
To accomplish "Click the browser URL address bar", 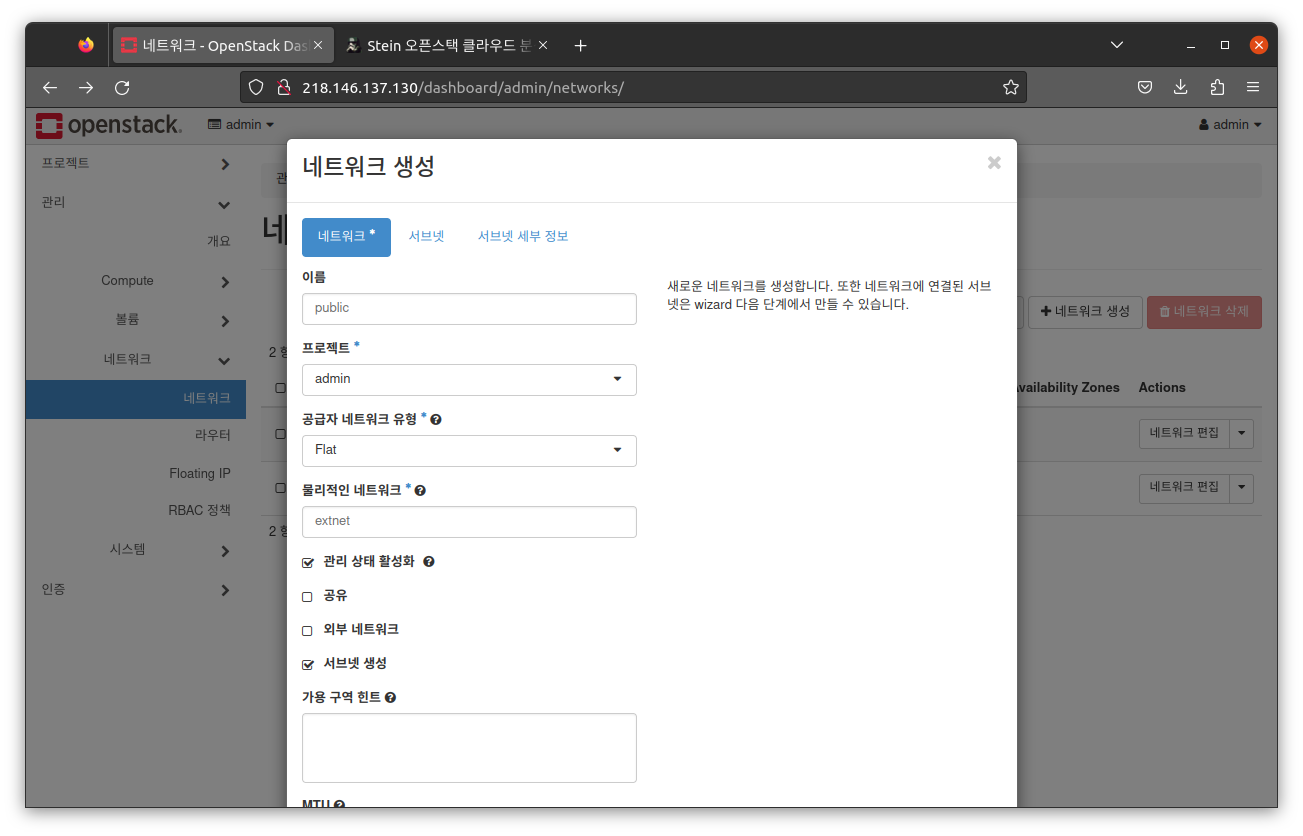I will (633, 87).
